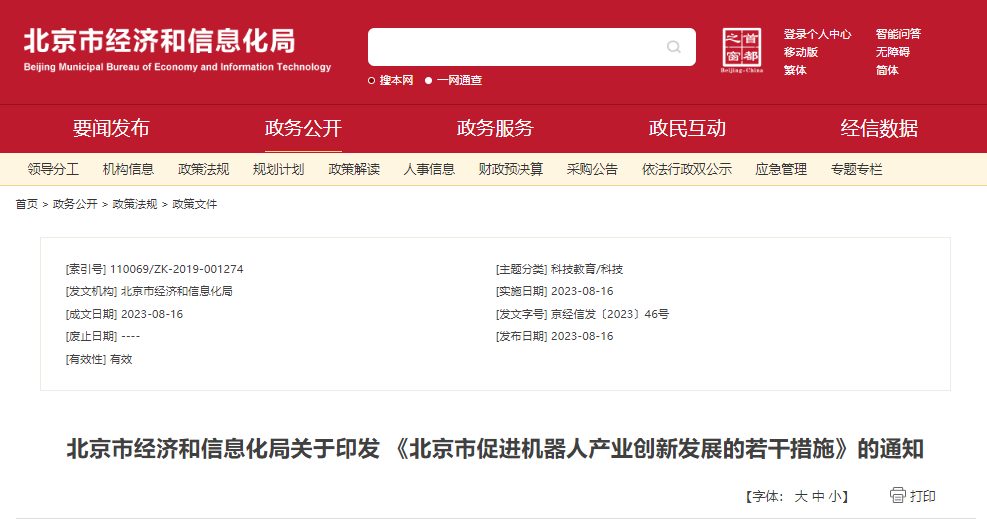Viewport: 987px width, 531px height.
Task: Open the 政务服务 main navigation tab
Action: [495, 128]
